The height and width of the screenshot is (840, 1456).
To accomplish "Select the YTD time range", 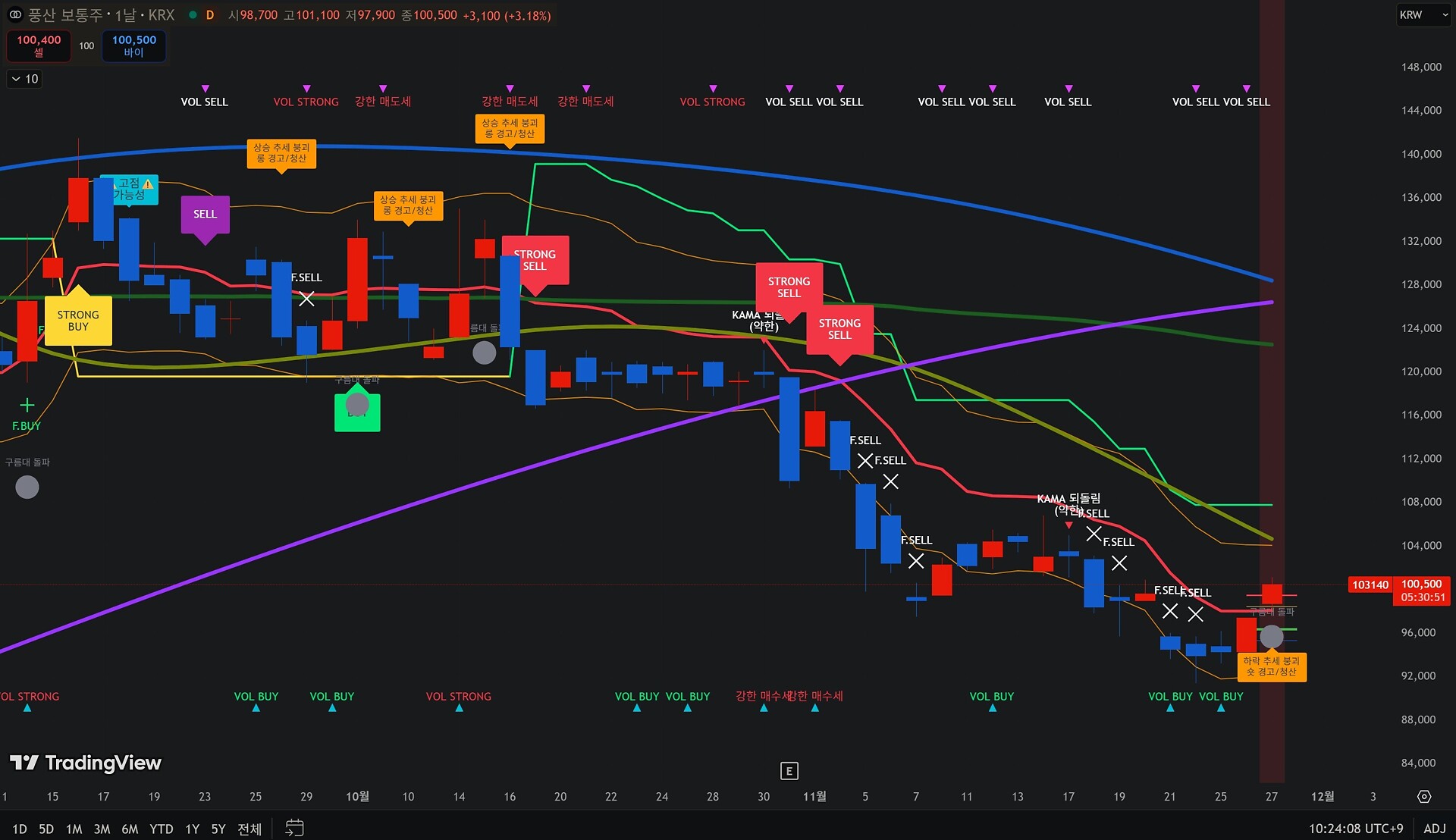I will pyautogui.click(x=161, y=829).
